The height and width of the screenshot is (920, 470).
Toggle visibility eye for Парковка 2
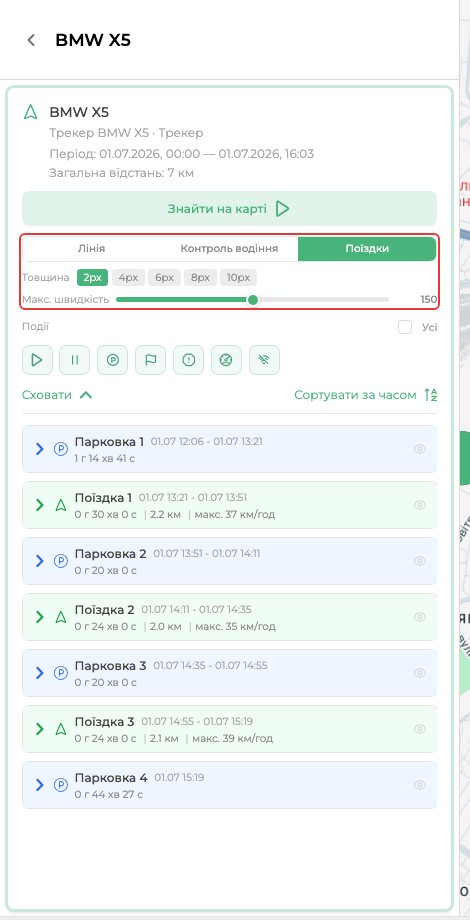coord(420,561)
